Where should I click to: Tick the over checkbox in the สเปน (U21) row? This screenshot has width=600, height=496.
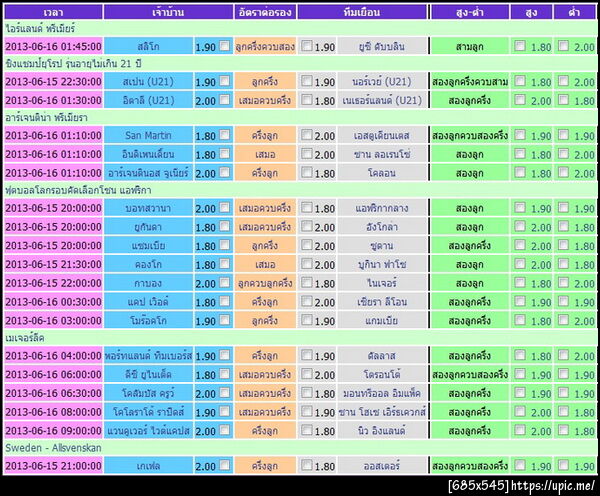tap(520, 81)
